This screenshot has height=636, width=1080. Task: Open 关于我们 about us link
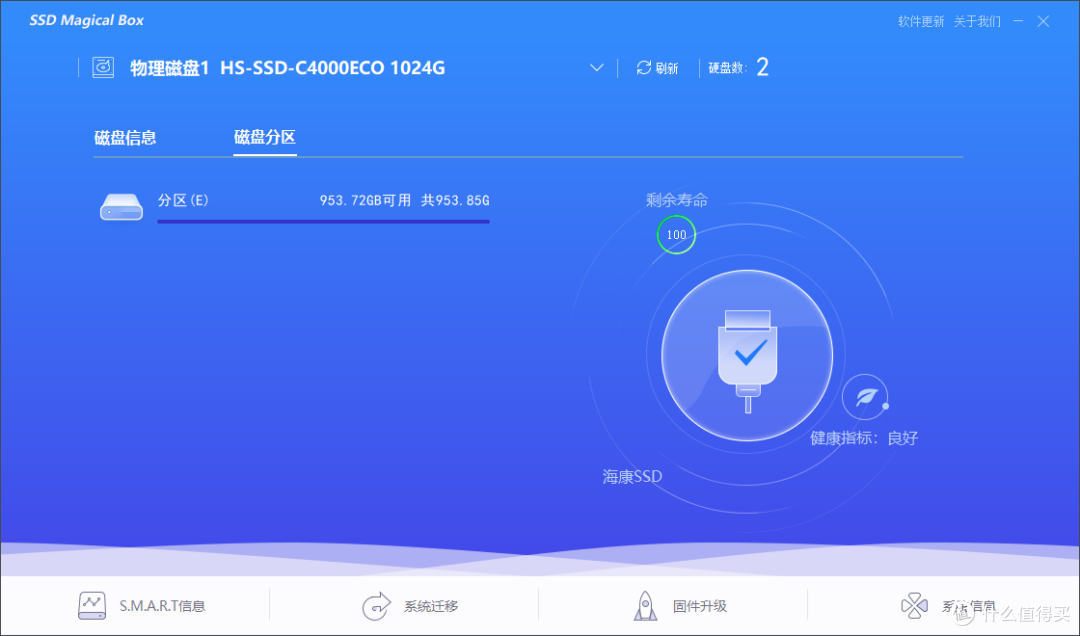[x=977, y=21]
